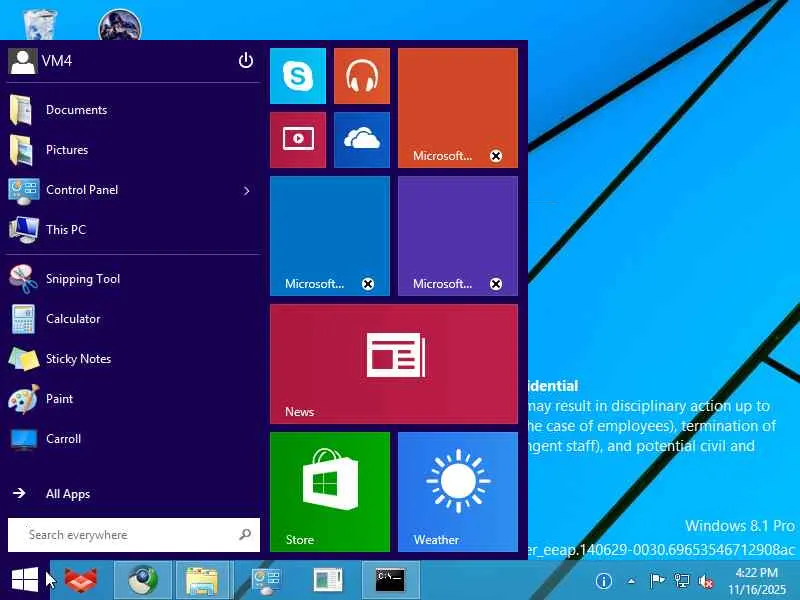Click the X badge on blue Microsoft tile

[367, 284]
